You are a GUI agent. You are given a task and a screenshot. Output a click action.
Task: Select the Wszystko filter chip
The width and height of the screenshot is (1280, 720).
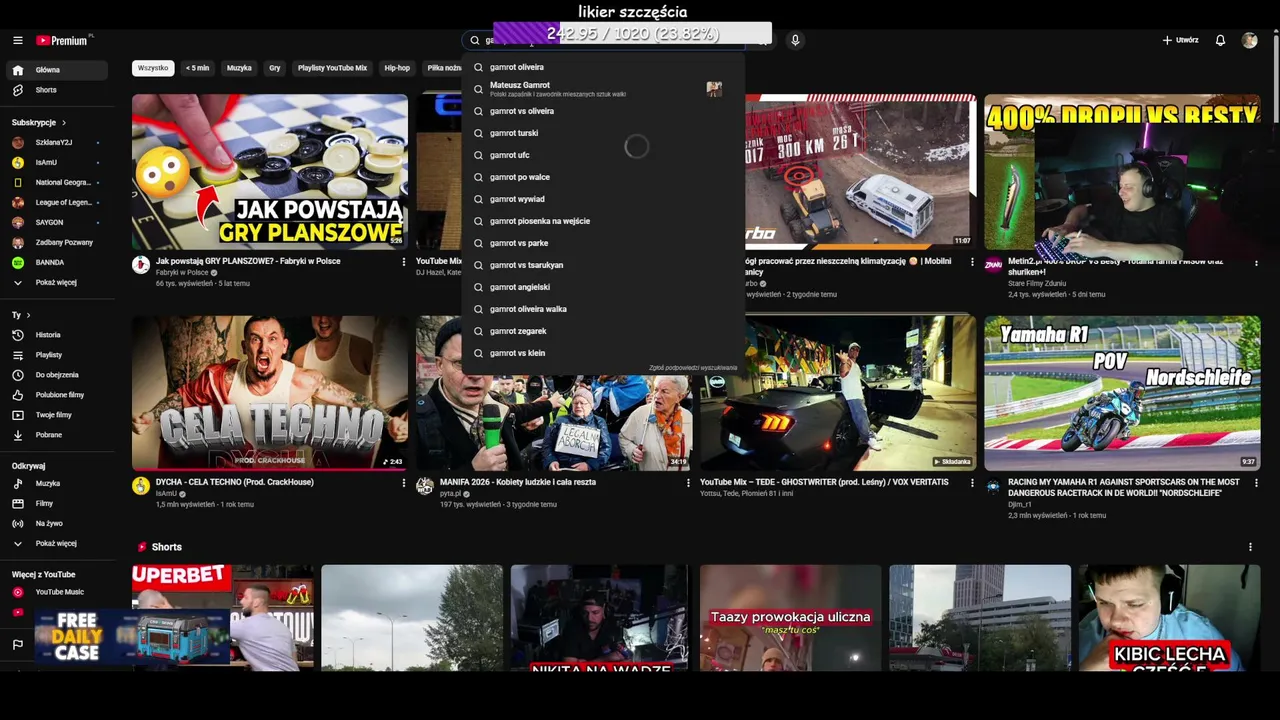coord(153,68)
